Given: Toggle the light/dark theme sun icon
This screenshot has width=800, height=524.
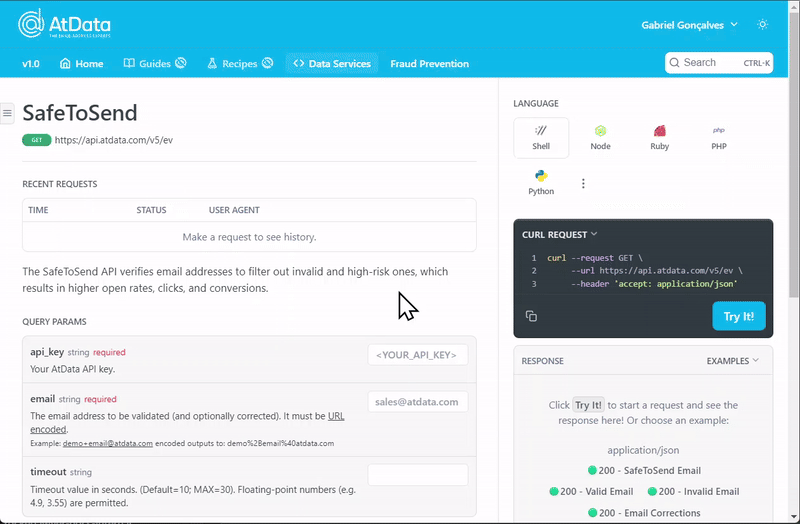Looking at the screenshot, I should 763,24.
